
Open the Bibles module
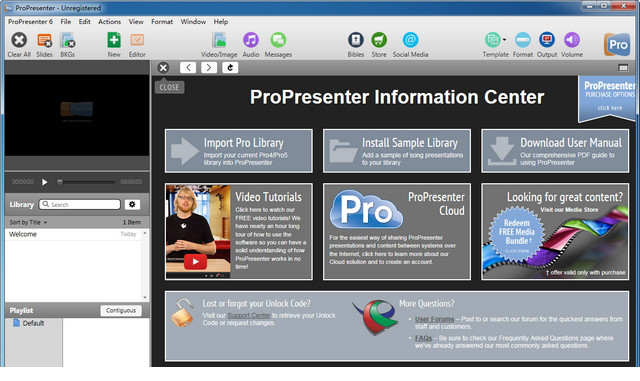coord(356,40)
